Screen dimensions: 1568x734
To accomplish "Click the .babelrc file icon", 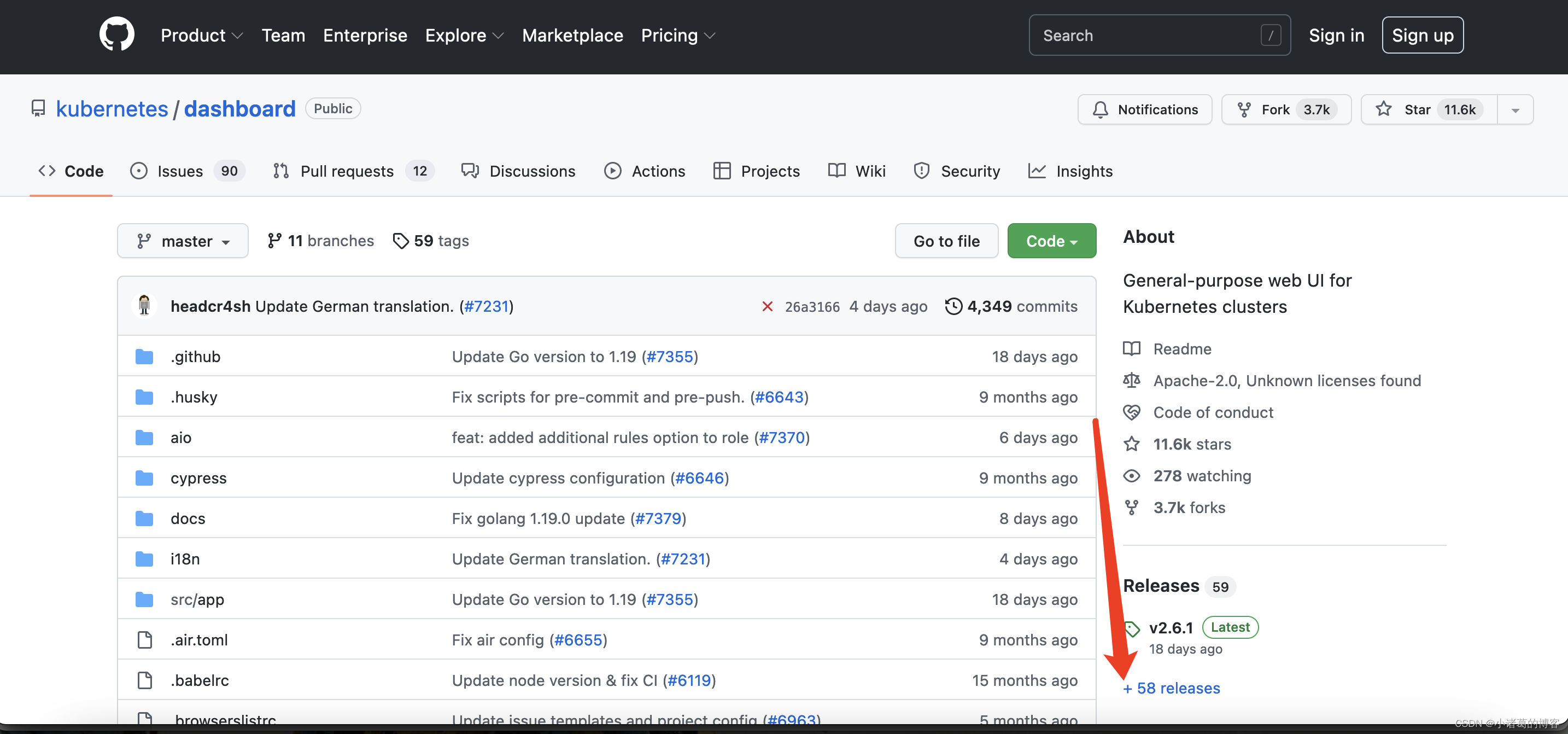I will click(145, 680).
